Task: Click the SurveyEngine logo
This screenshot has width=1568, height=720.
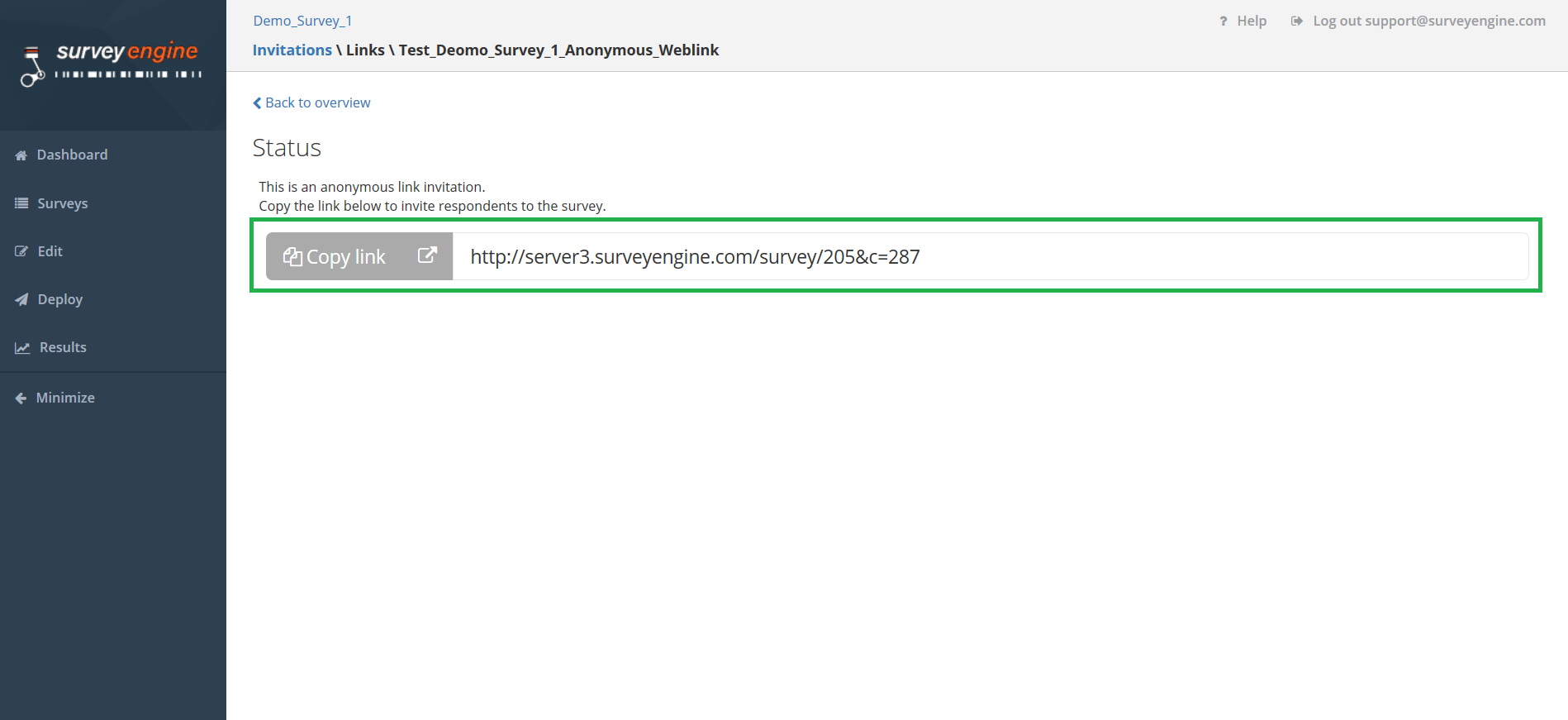Action: pos(112,63)
